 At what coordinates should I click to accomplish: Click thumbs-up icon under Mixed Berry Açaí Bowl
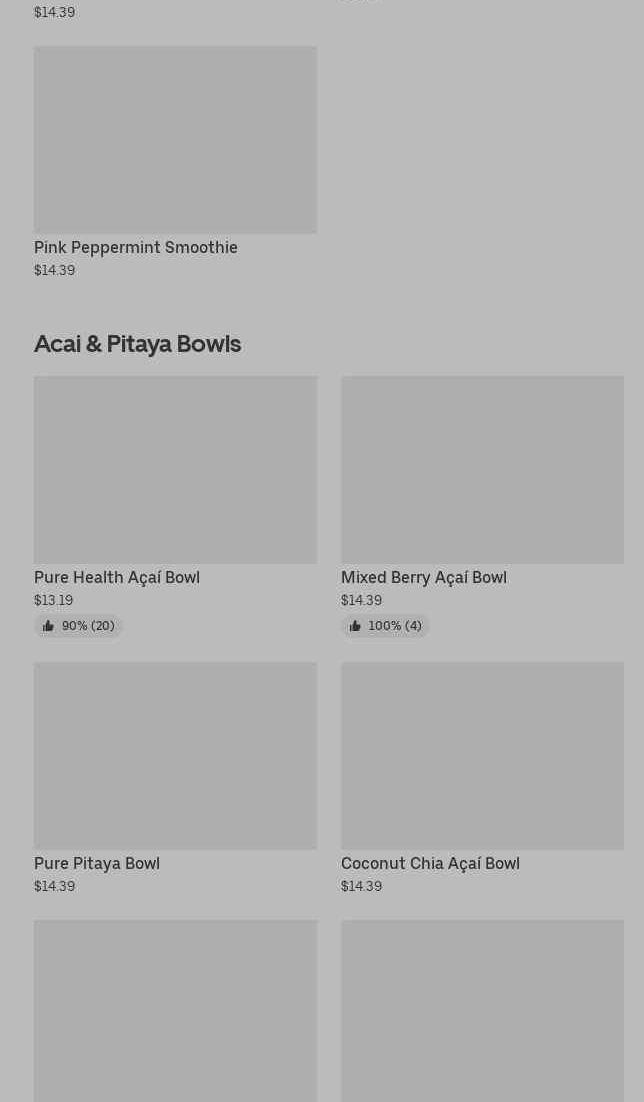click(355, 626)
